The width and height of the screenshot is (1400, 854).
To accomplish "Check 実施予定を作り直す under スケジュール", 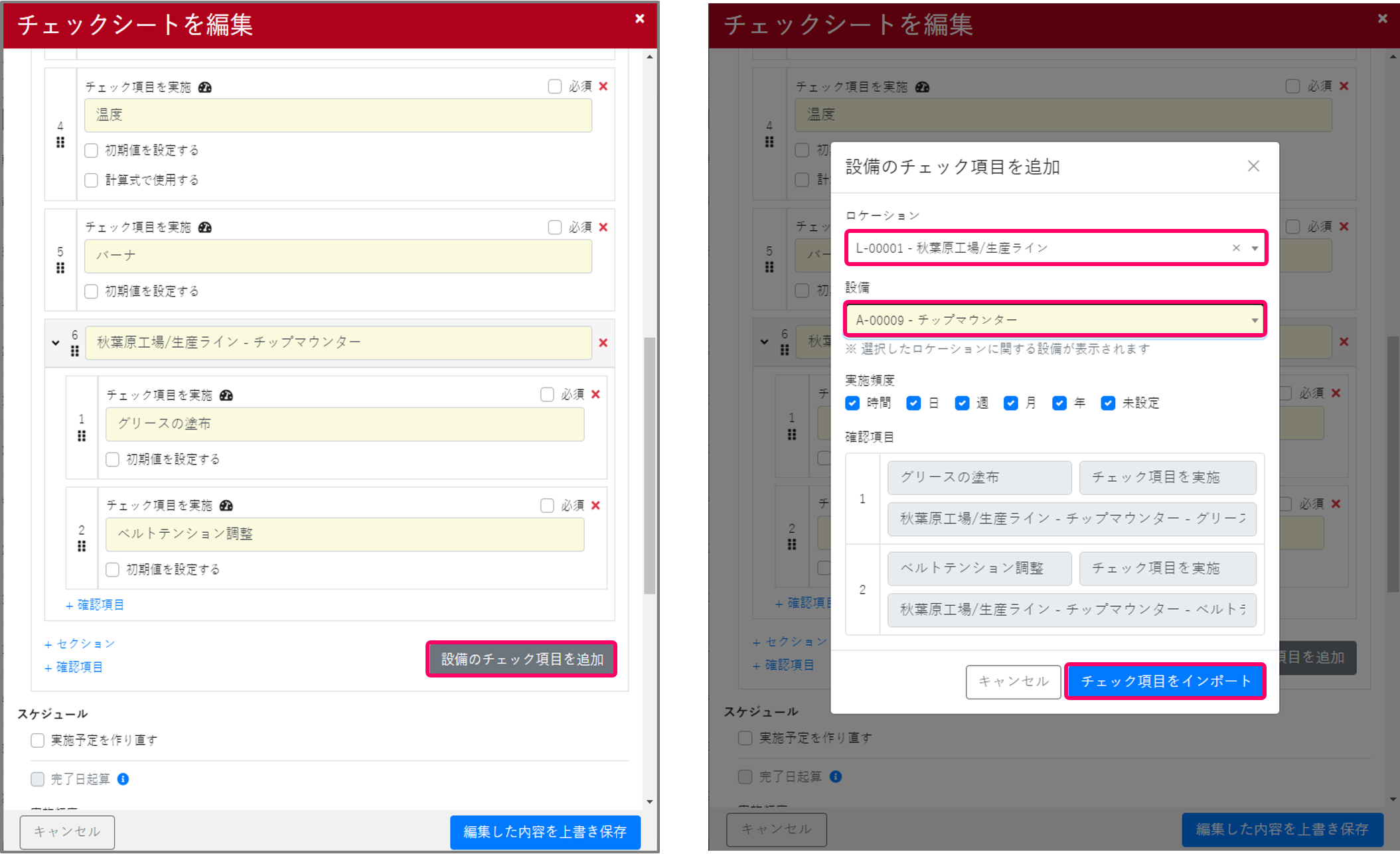I will click(37, 740).
